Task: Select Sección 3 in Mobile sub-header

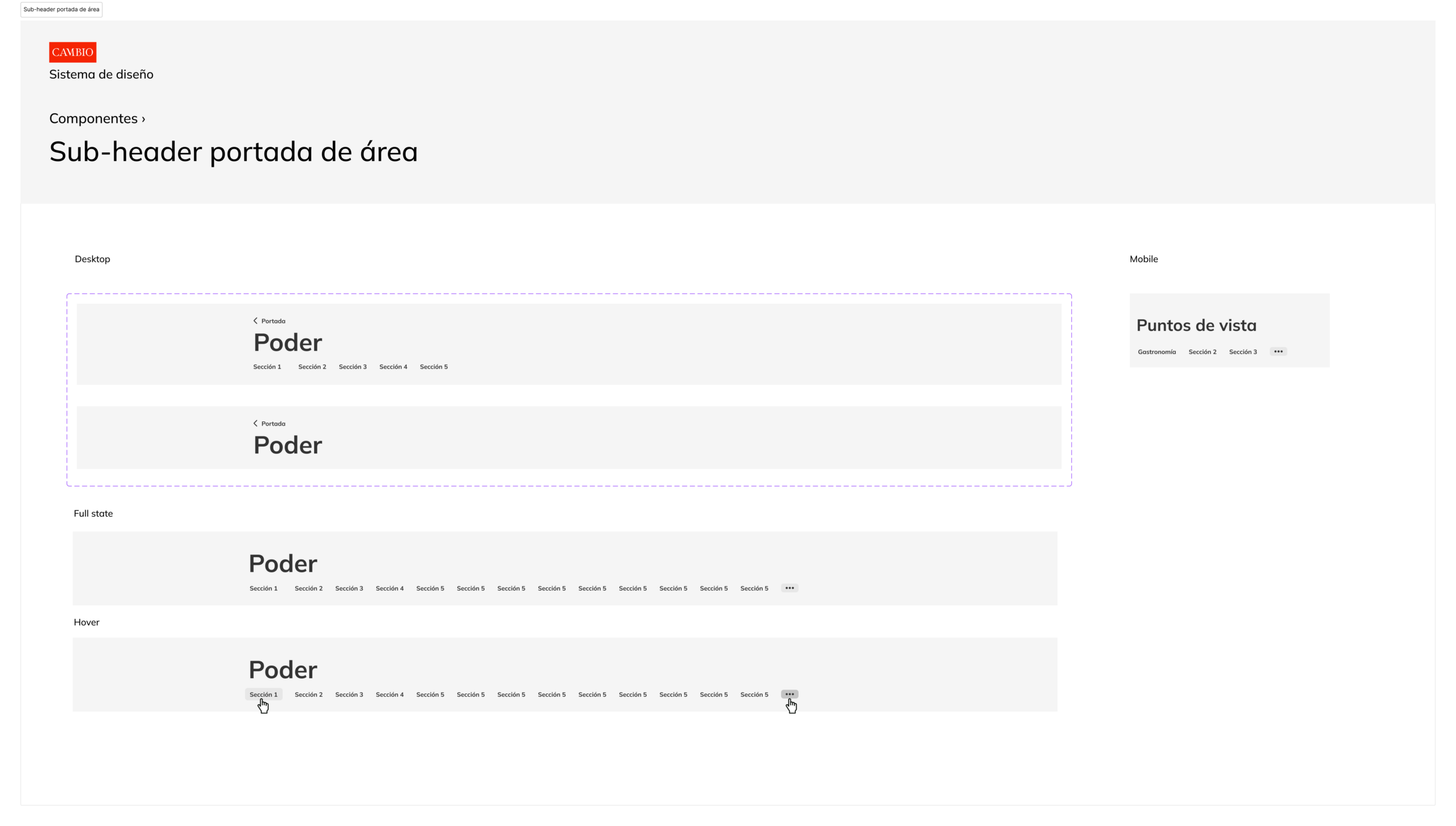Action: 1243,352
